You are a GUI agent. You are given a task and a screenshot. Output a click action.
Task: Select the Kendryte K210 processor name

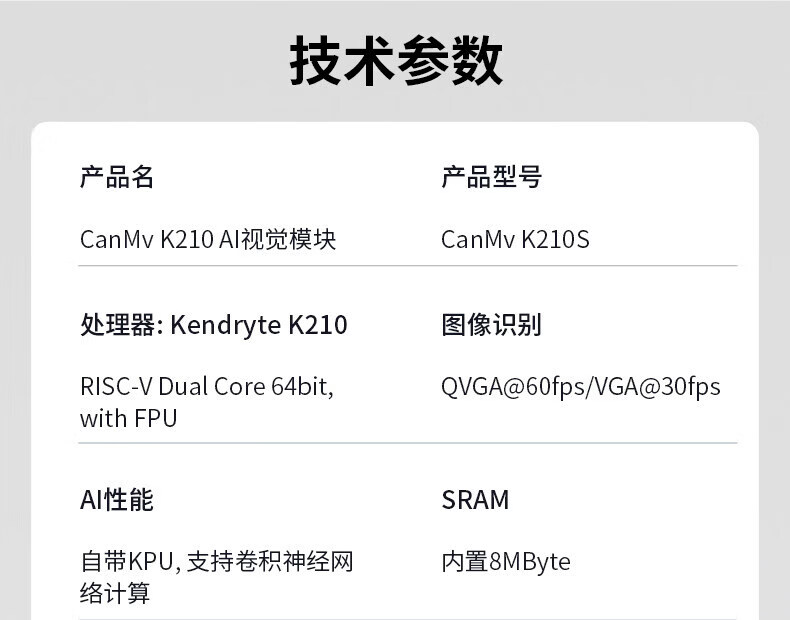259,325
